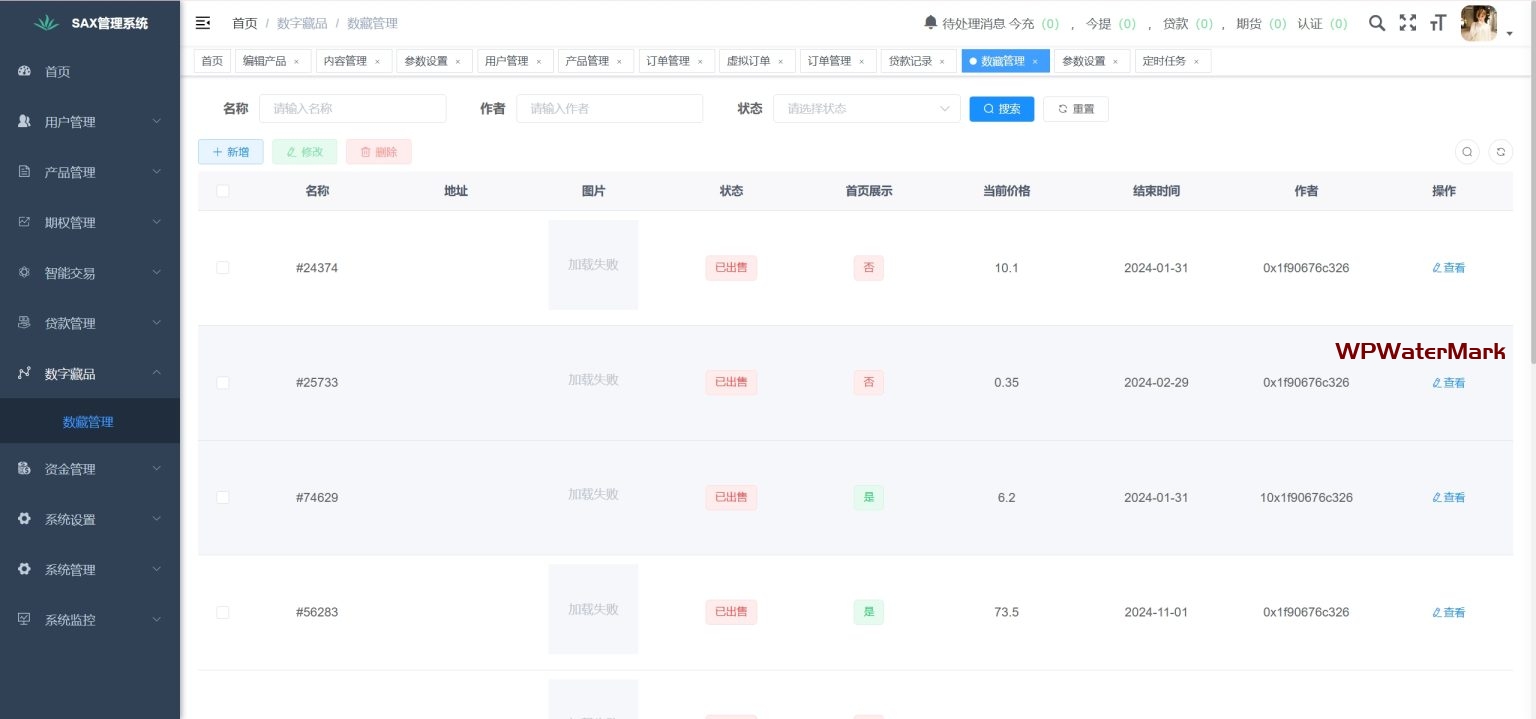Image resolution: width=1536 pixels, height=719 pixels.
Task: Expand 贷款管理 menu chevron
Action: click(x=156, y=323)
